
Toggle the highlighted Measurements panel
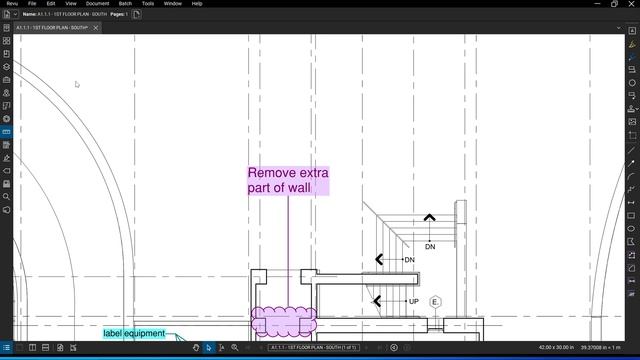pos(6,132)
